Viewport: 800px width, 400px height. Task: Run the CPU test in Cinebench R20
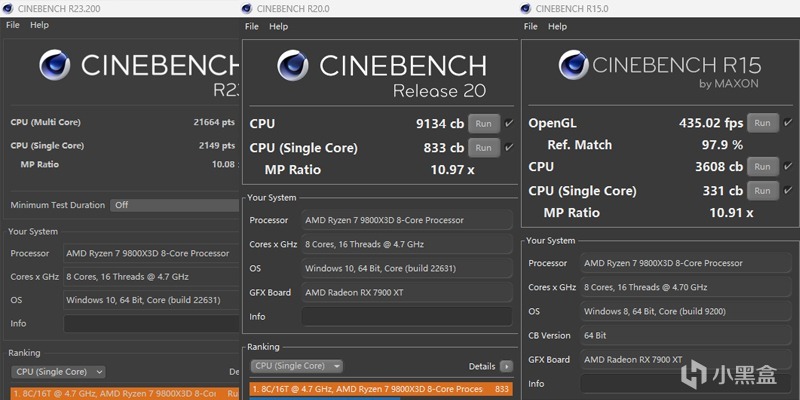click(x=483, y=124)
